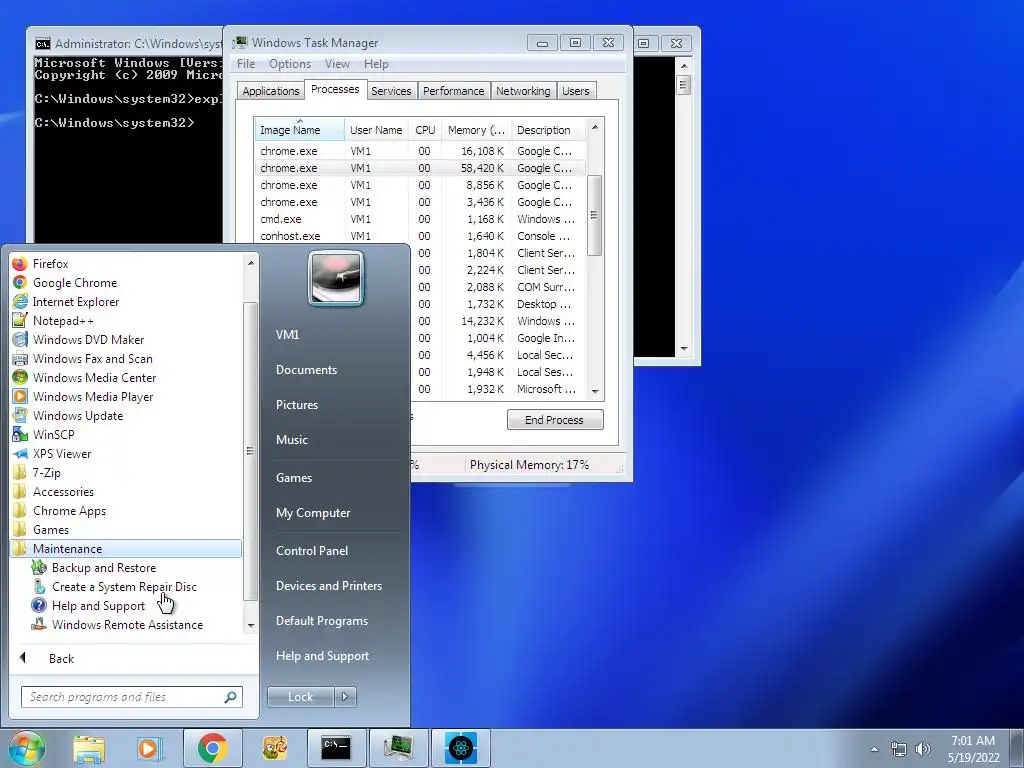Open Devices and Printers
The width and height of the screenshot is (1024, 768).
coord(328,586)
